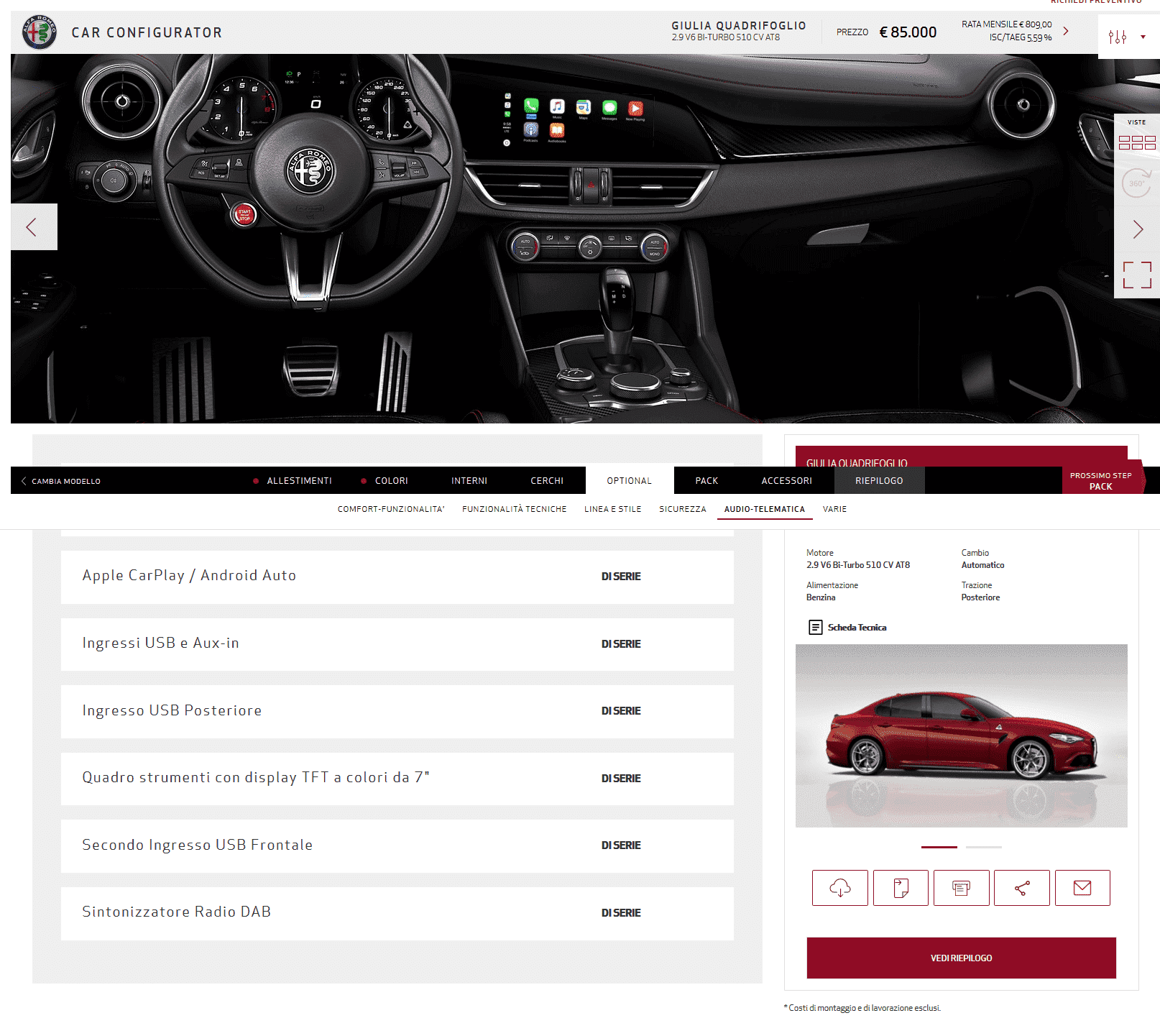Screen dimensions: 1160x1036
Task: Send configuration by email envelope icon
Action: [1082, 888]
